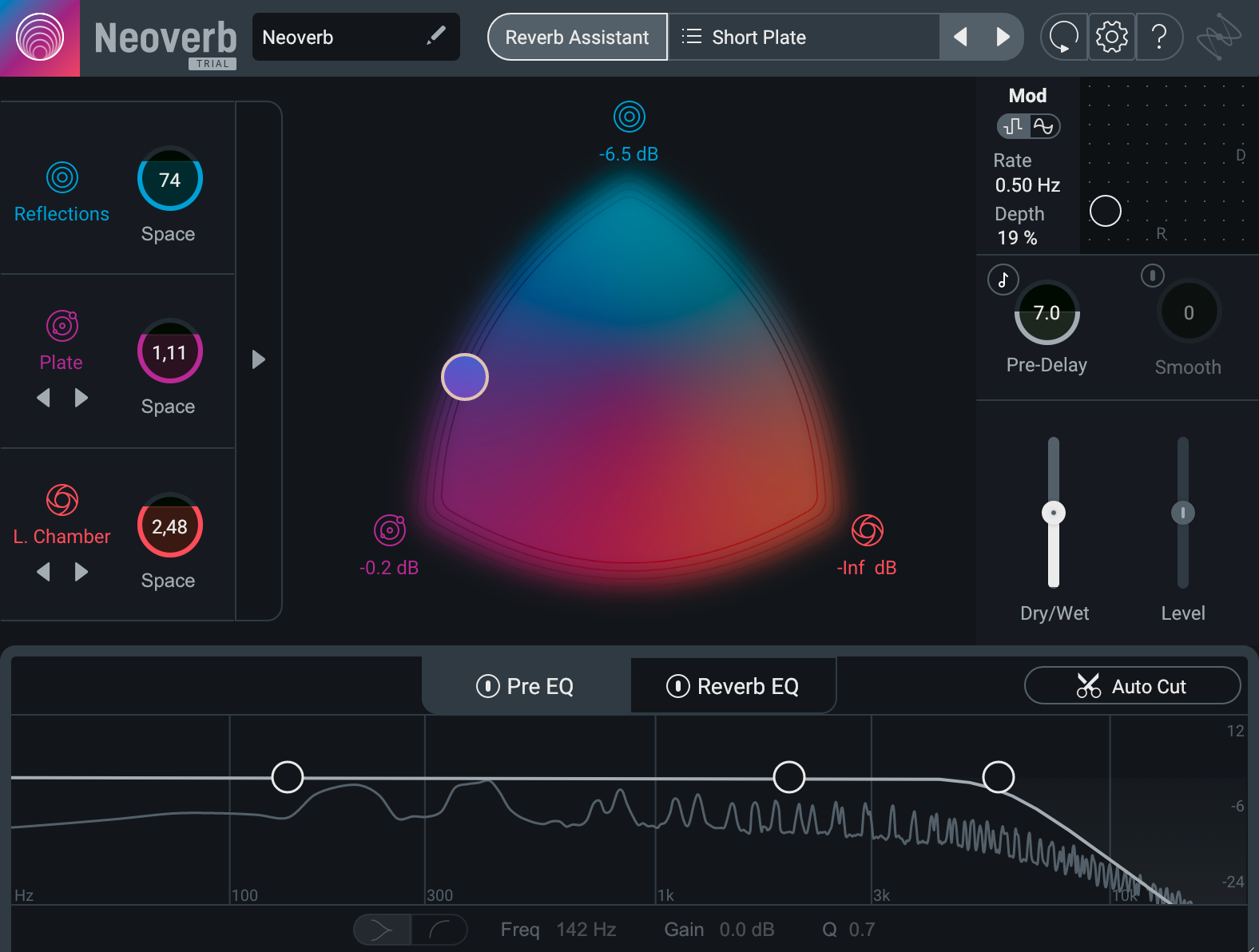The image size is (1259, 952).
Task: Open the settings gear
Action: [1111, 37]
